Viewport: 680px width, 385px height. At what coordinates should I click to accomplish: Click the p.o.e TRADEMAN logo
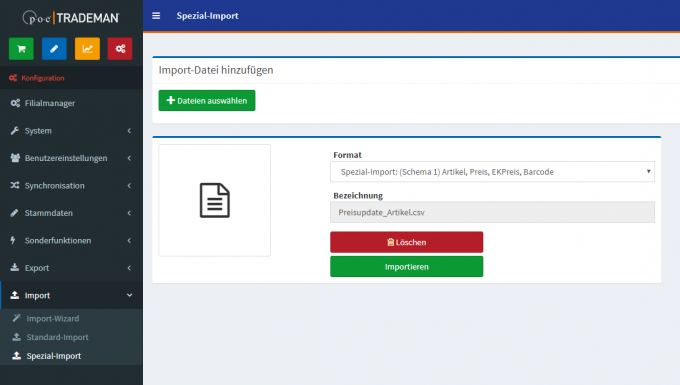(x=71, y=18)
